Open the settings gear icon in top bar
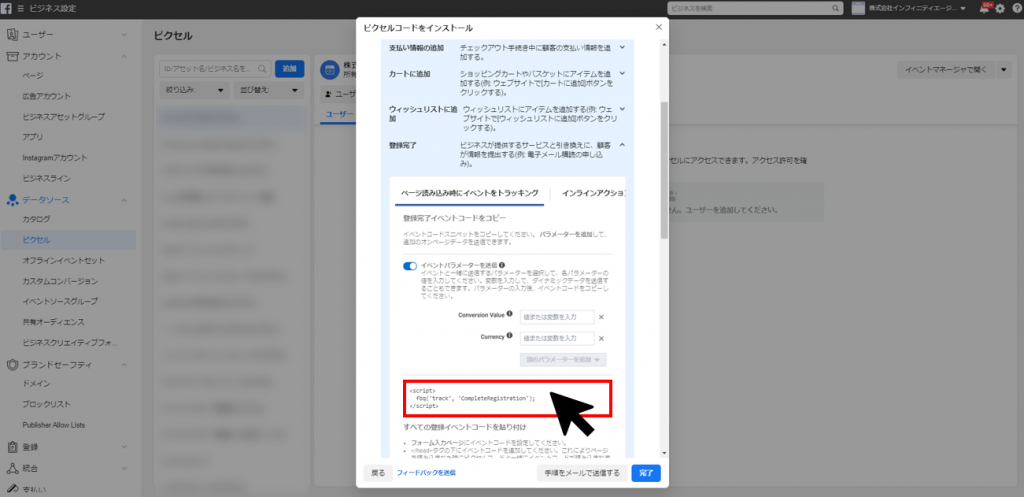1024x497 pixels. click(1000, 9)
